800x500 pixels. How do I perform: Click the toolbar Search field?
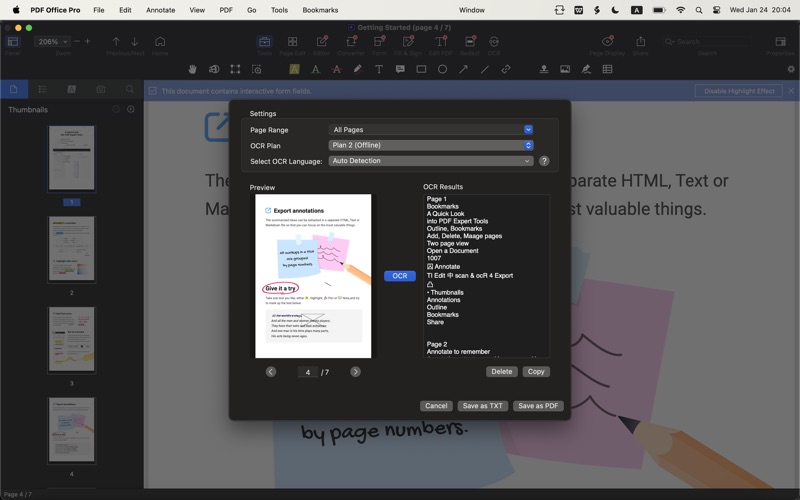tap(707, 42)
